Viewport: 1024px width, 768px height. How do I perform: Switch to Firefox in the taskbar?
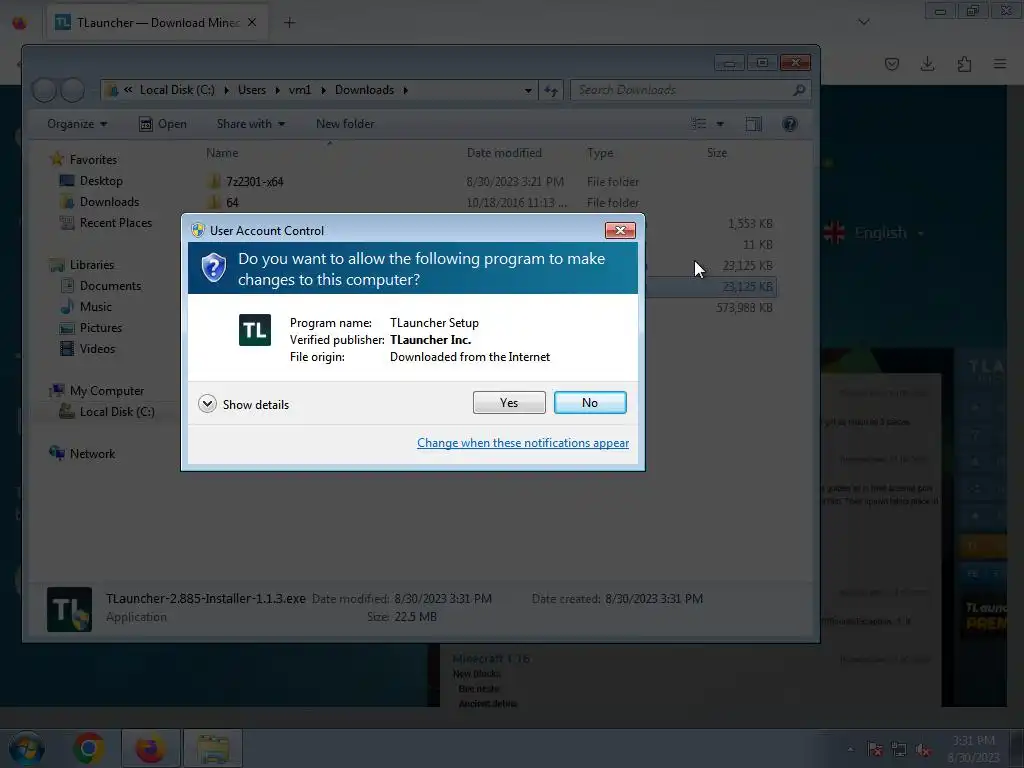point(150,748)
